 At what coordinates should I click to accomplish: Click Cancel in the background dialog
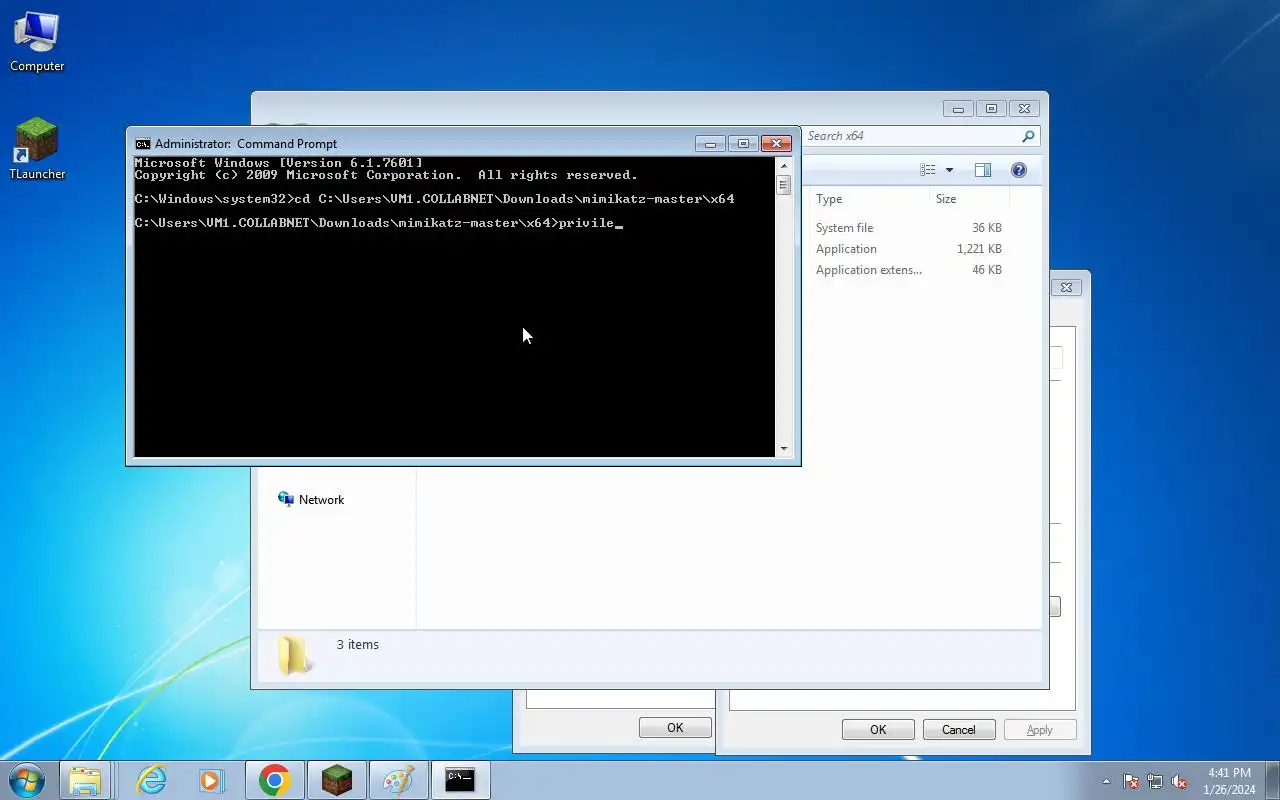958,730
